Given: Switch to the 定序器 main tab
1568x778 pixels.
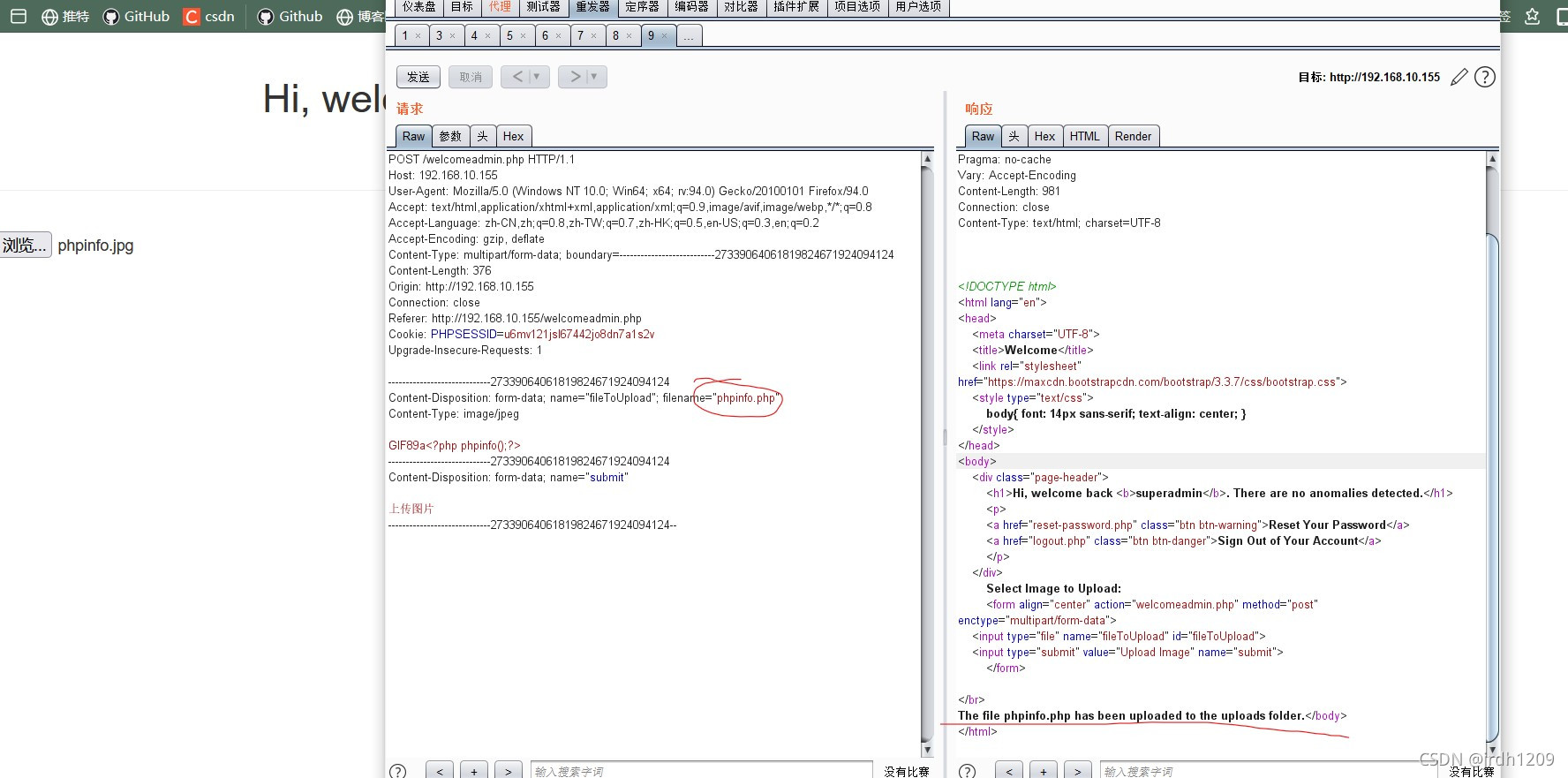Looking at the screenshot, I should tap(643, 7).
